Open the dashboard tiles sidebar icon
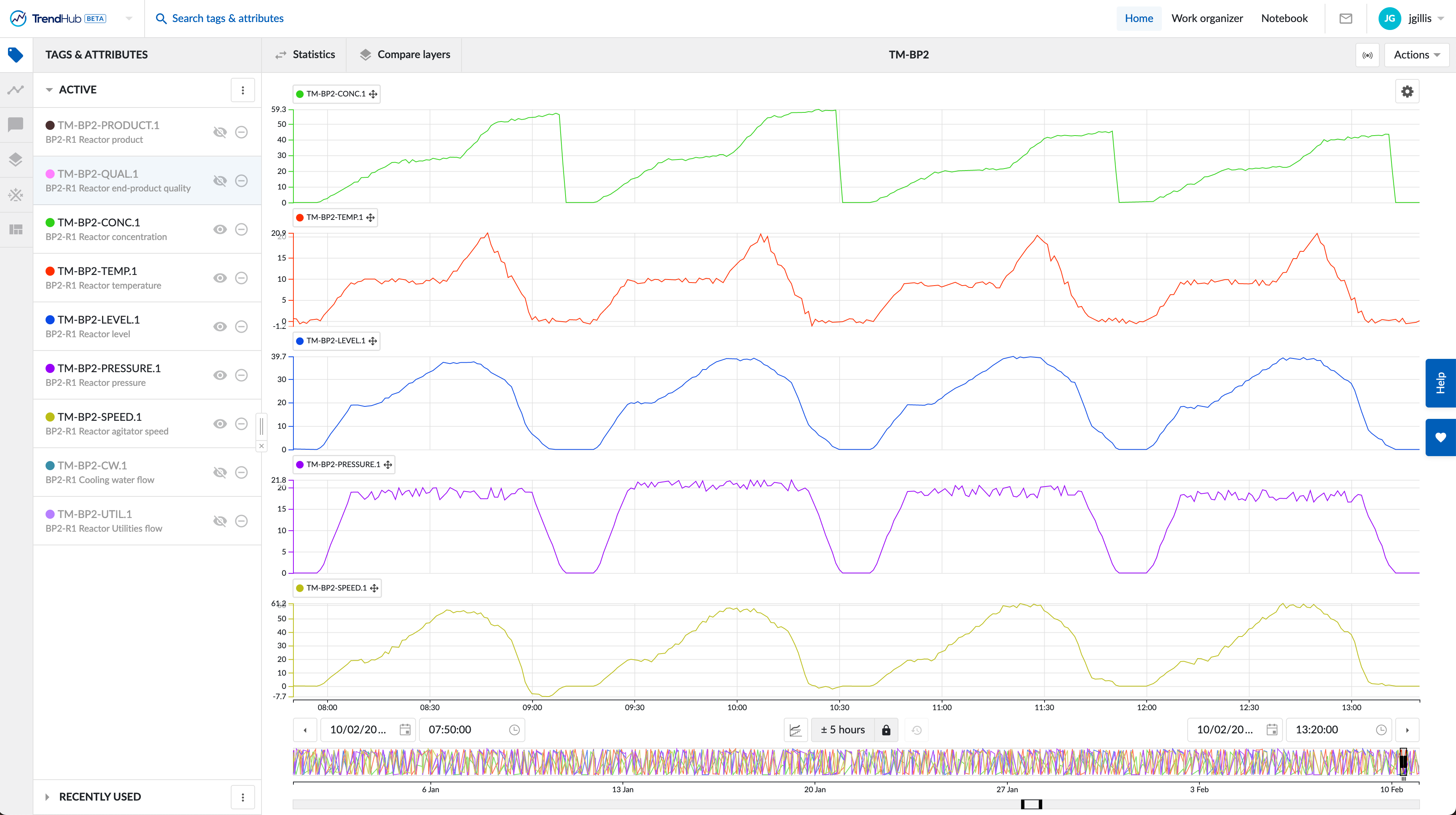The image size is (1456, 815). 16,230
